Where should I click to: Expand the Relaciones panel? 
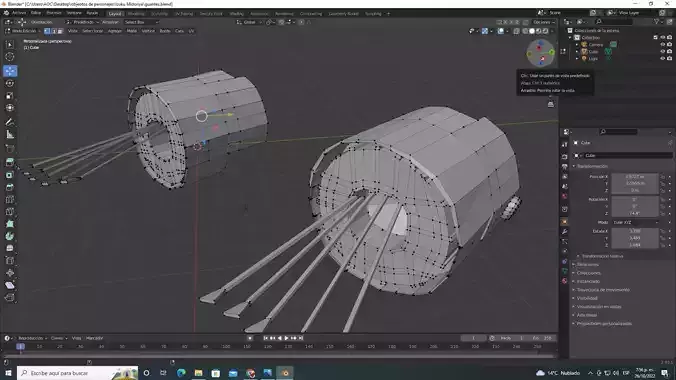pos(587,264)
